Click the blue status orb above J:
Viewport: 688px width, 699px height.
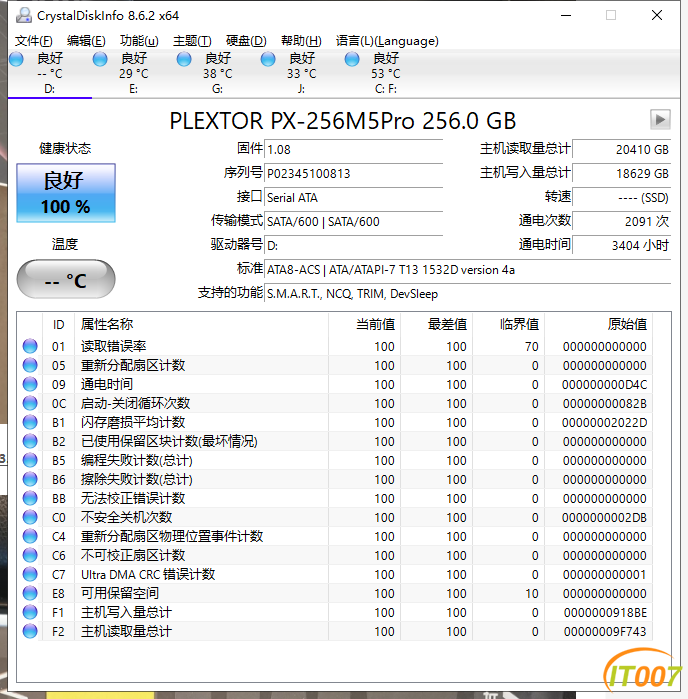click(x=268, y=59)
